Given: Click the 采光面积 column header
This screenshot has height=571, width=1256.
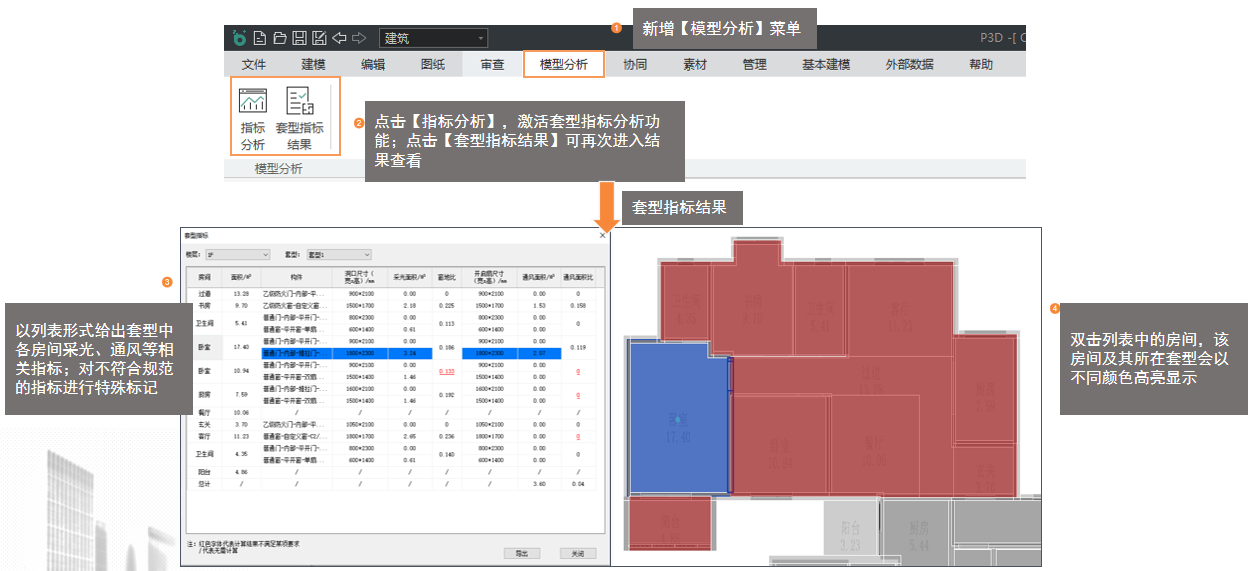Looking at the screenshot, I should click(409, 277).
